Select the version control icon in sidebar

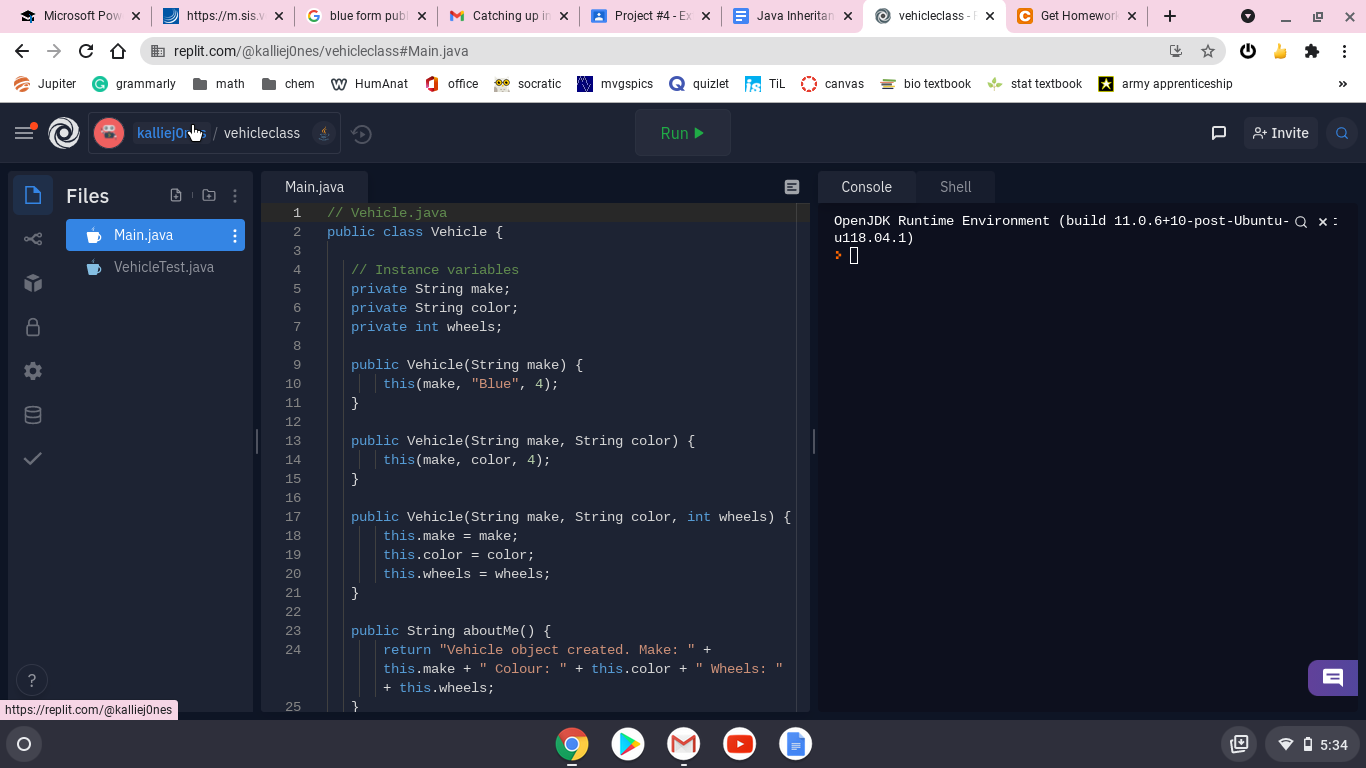[32, 238]
